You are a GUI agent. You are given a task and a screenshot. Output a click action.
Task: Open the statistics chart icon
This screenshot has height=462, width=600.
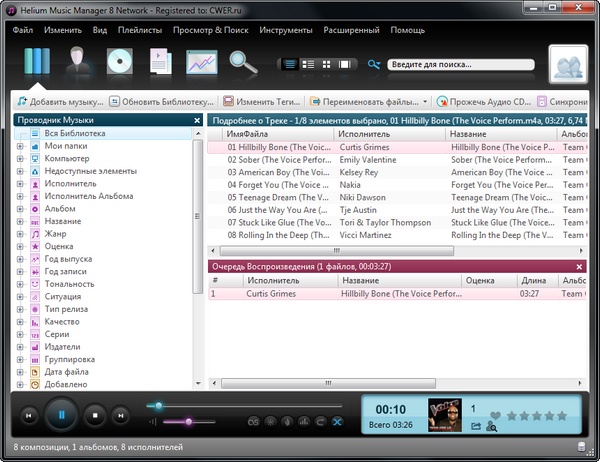coord(202,62)
